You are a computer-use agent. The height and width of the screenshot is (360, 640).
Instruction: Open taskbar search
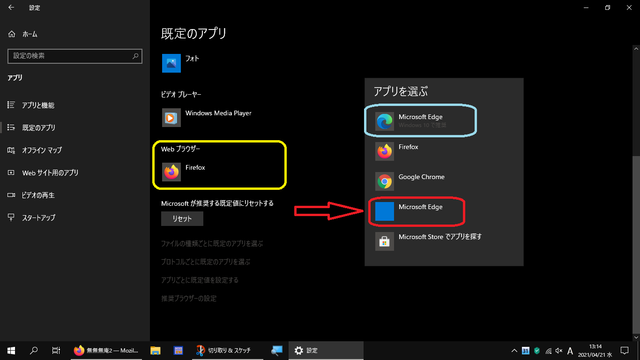click(34, 351)
